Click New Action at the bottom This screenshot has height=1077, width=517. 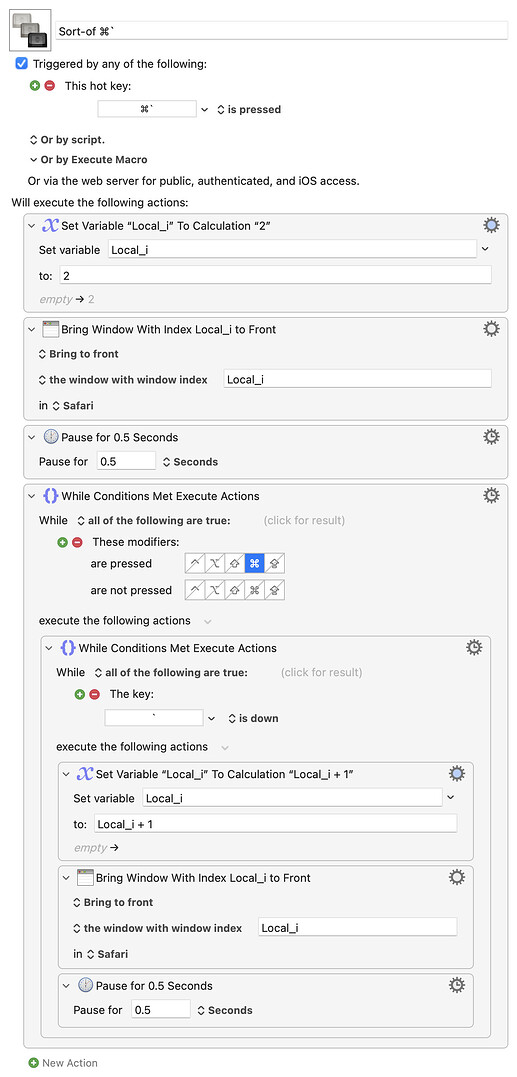click(63, 1063)
